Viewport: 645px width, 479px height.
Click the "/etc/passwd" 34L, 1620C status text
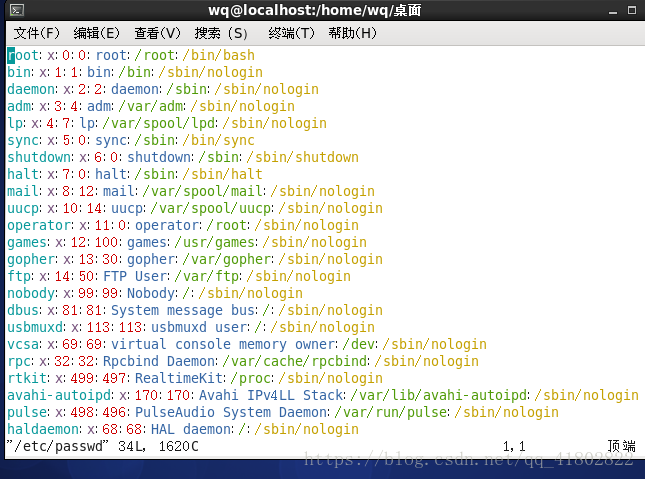point(102,446)
